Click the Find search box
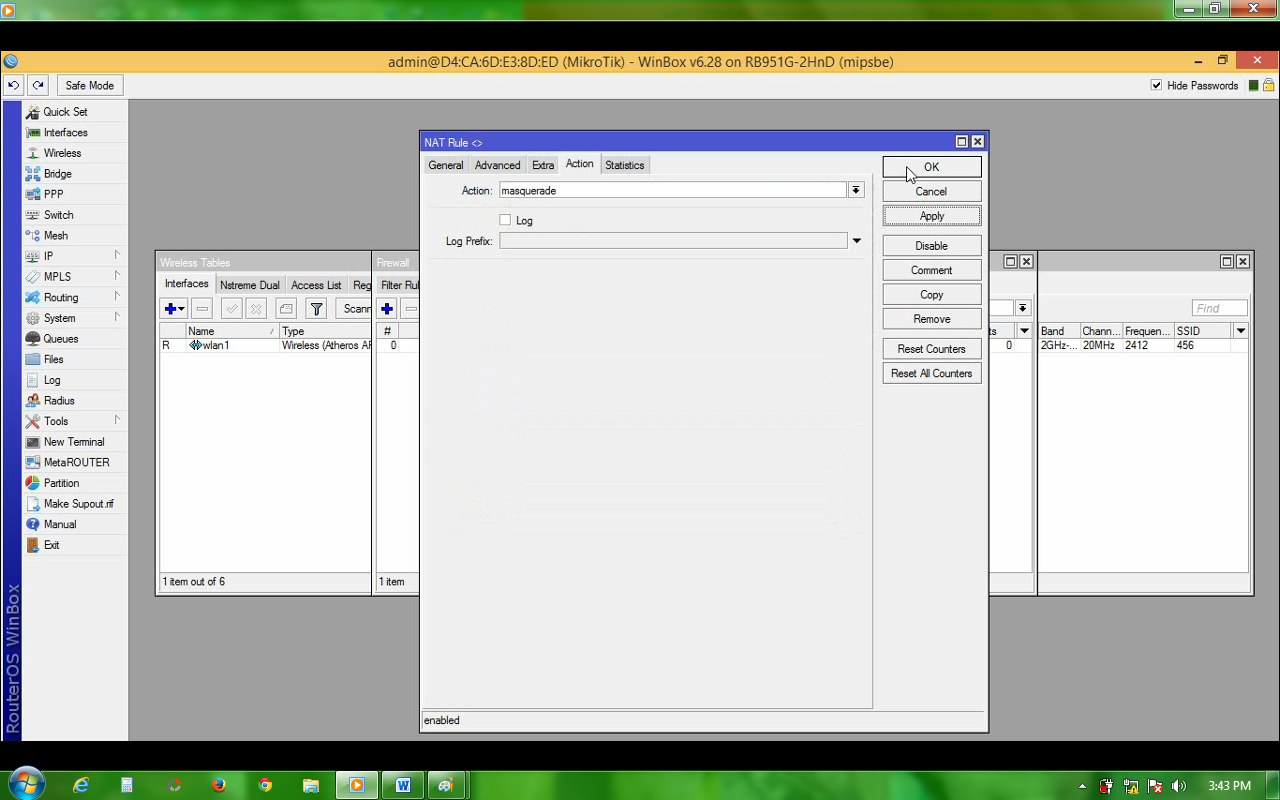The height and width of the screenshot is (800, 1280). coord(1220,309)
